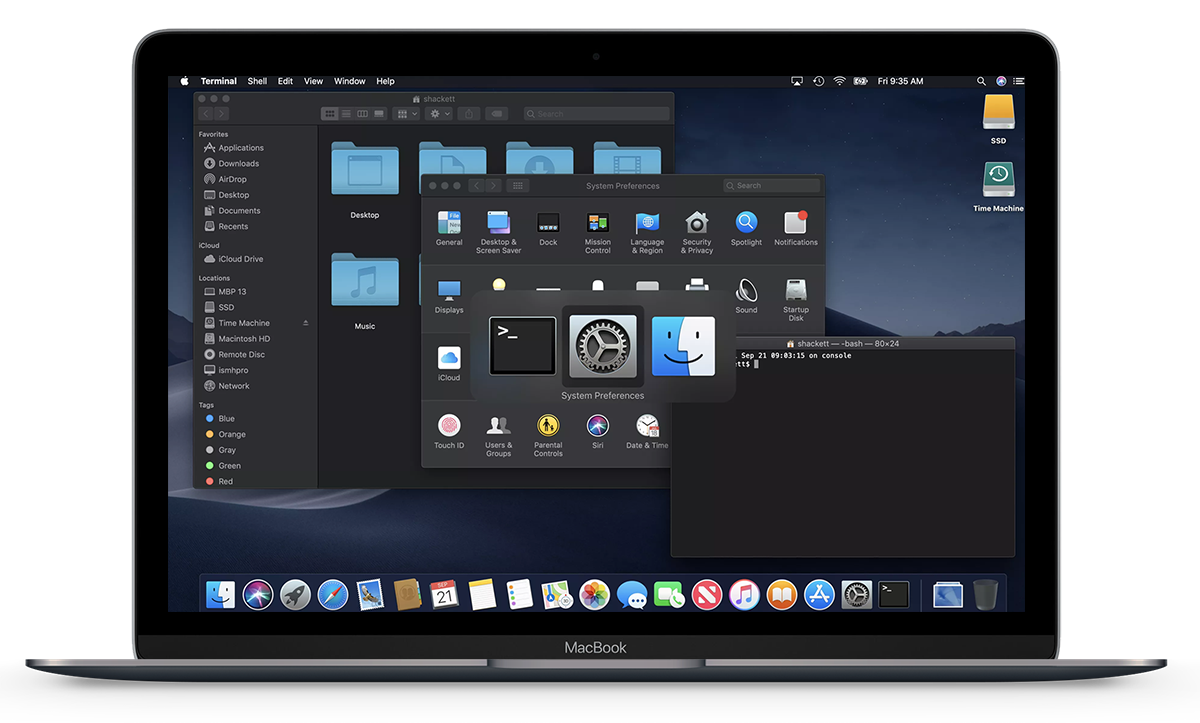1200x723 pixels.
Task: Show all preferences grid button
Action: click(x=518, y=186)
